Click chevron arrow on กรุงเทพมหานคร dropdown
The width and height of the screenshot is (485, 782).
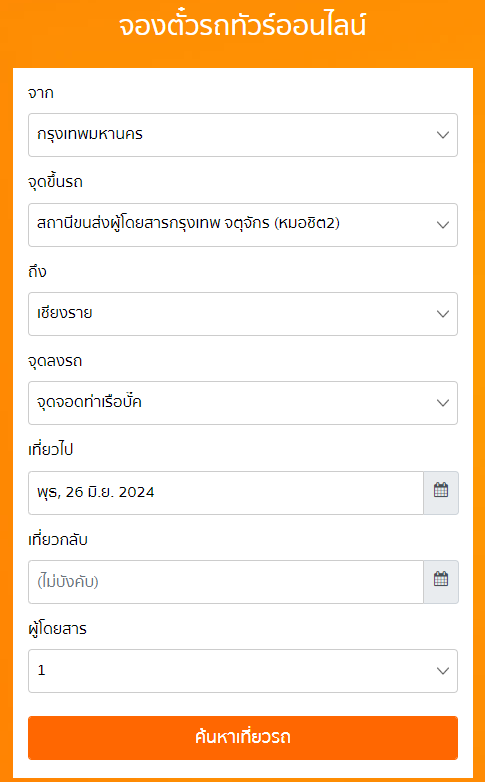[x=443, y=135]
